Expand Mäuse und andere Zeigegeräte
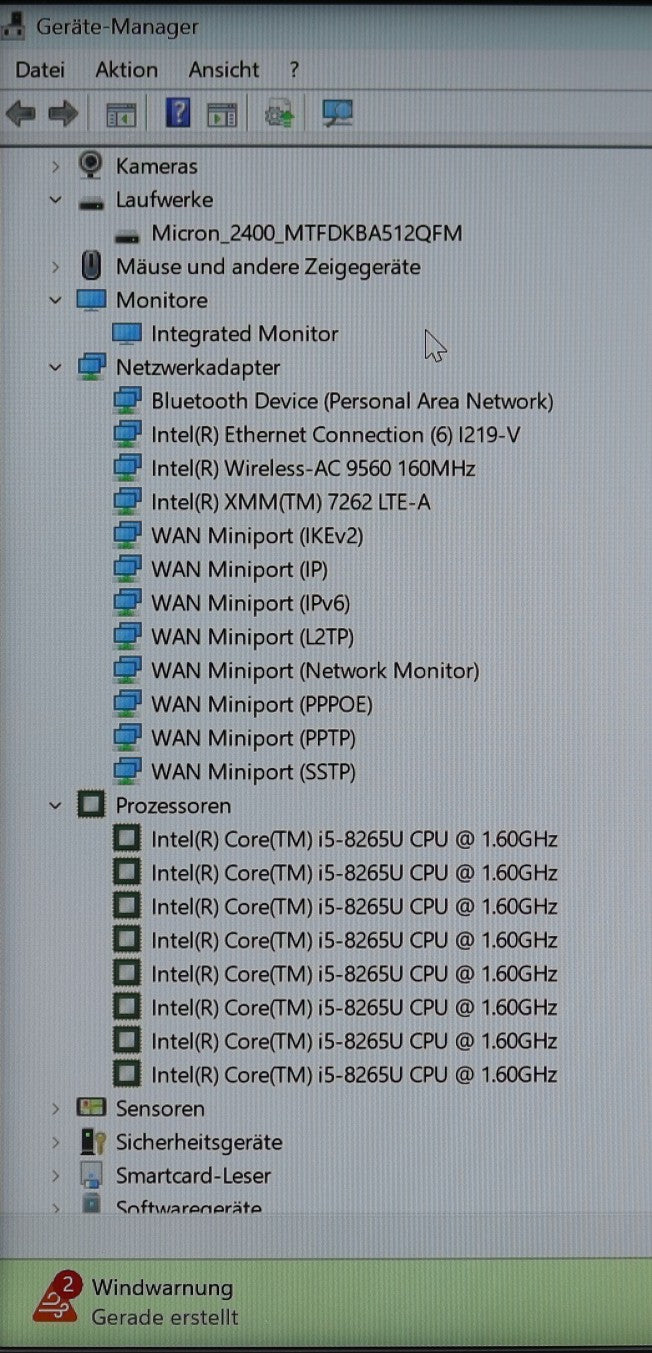Viewport: 652px width, 1353px height. [x=56, y=267]
